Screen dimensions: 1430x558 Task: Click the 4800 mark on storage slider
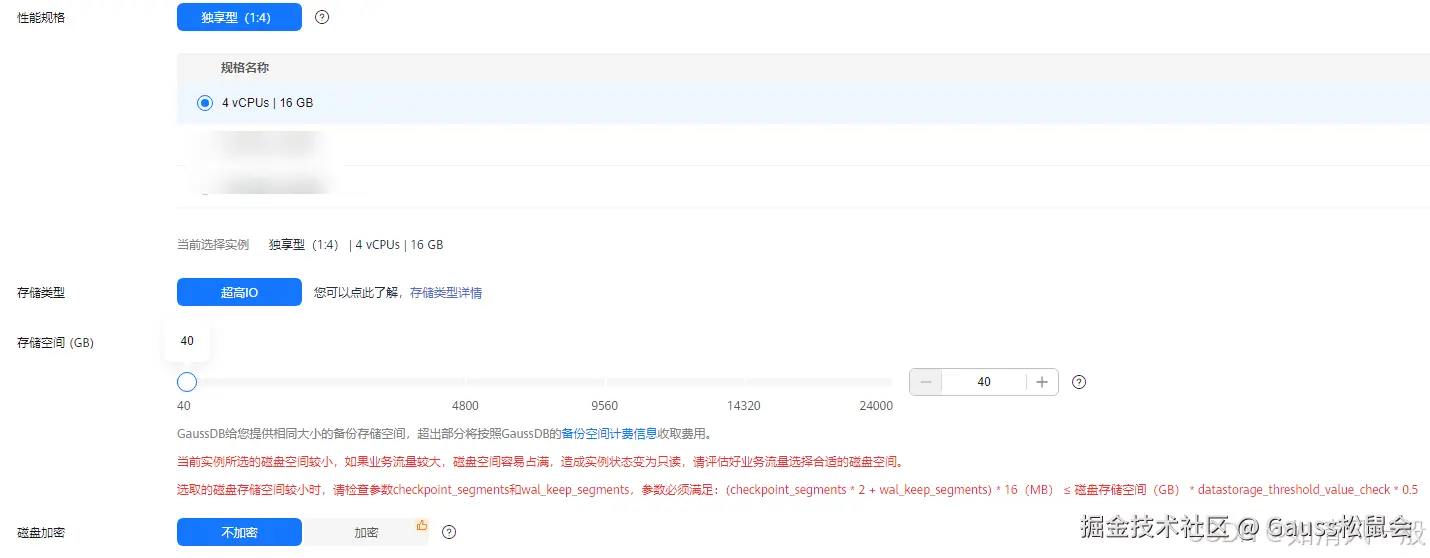[465, 406]
